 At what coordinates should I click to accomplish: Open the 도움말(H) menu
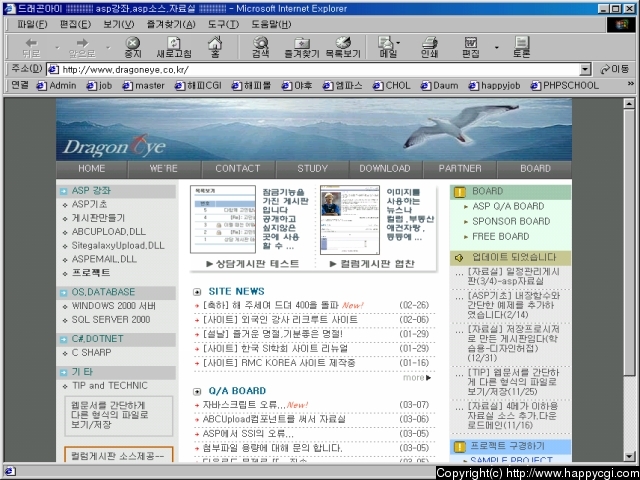[271, 24]
